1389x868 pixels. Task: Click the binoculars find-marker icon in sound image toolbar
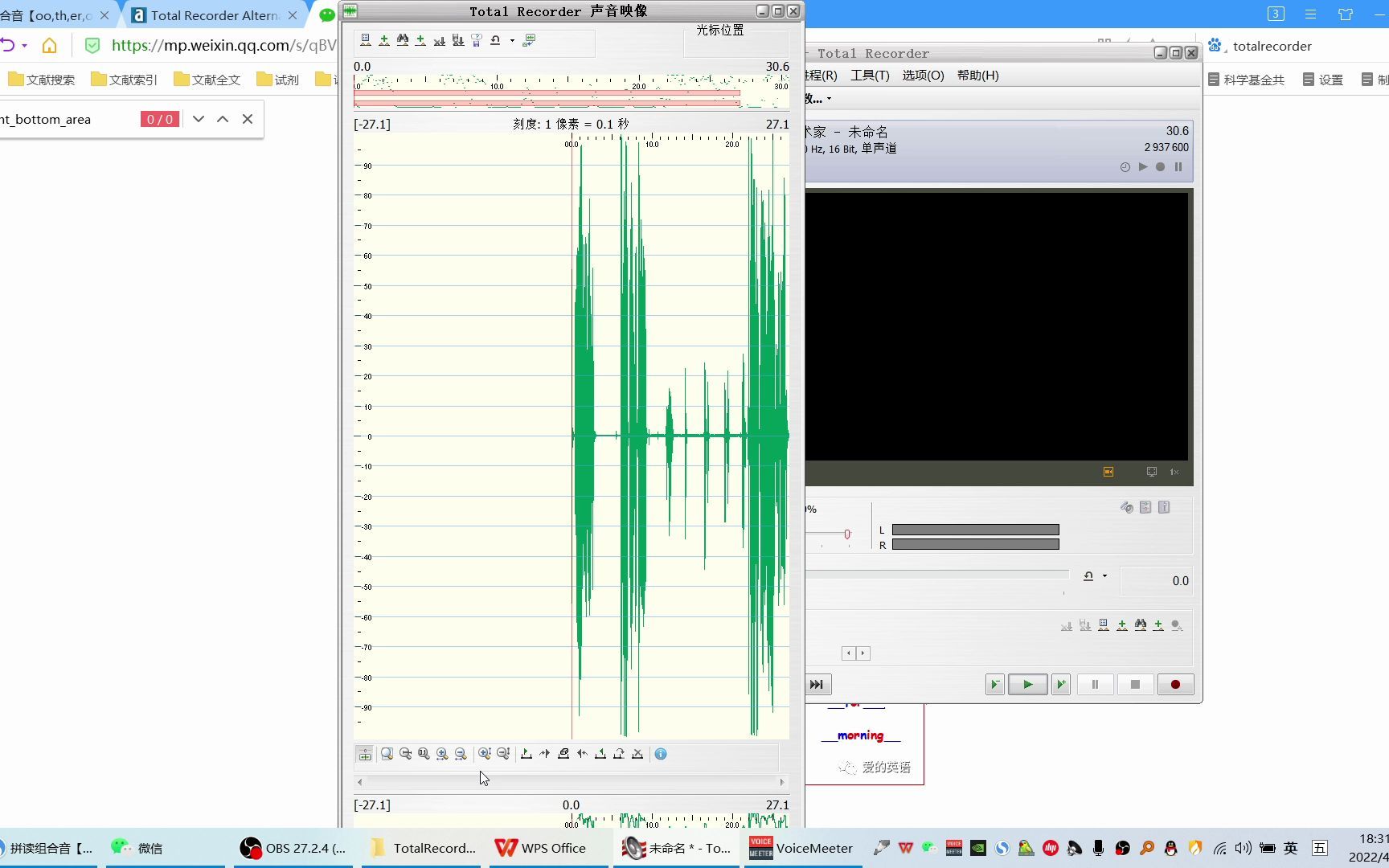403,39
